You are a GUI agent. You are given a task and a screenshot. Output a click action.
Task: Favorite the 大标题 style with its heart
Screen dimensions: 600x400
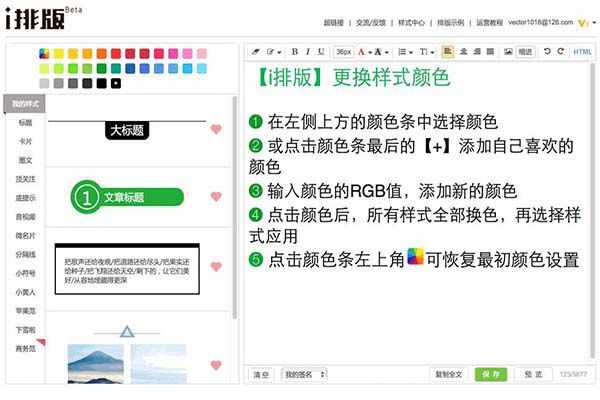point(216,129)
